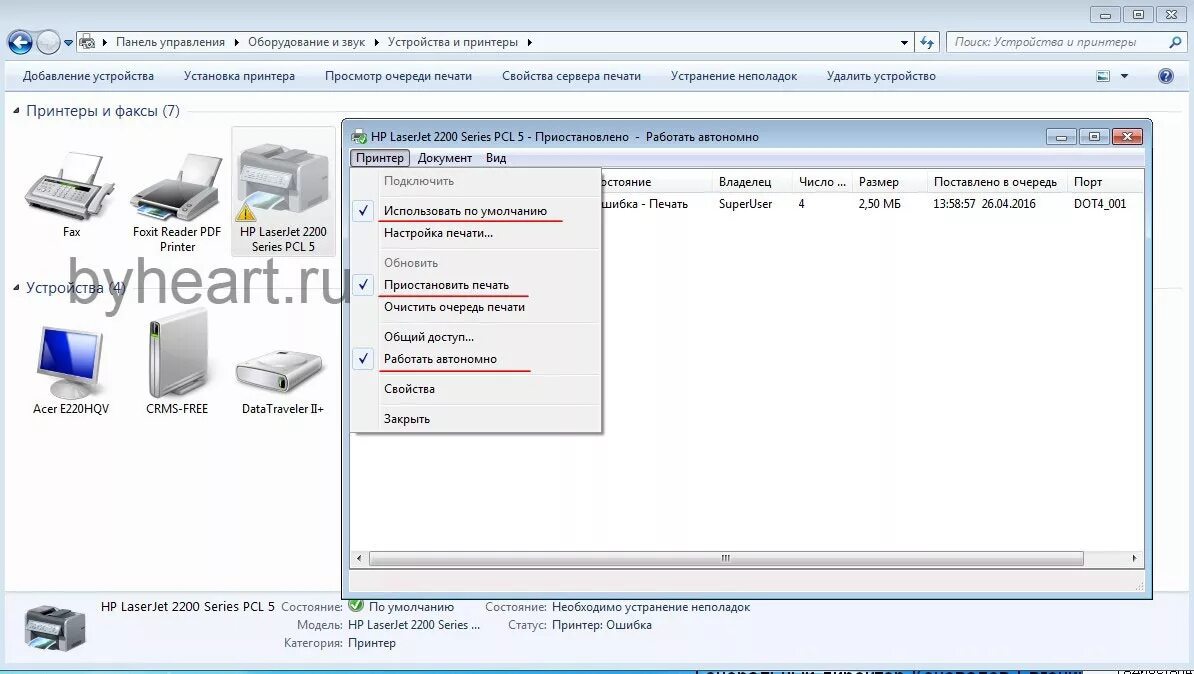Click the address bar refresh icon
The height and width of the screenshot is (674, 1194).
[x=927, y=43]
